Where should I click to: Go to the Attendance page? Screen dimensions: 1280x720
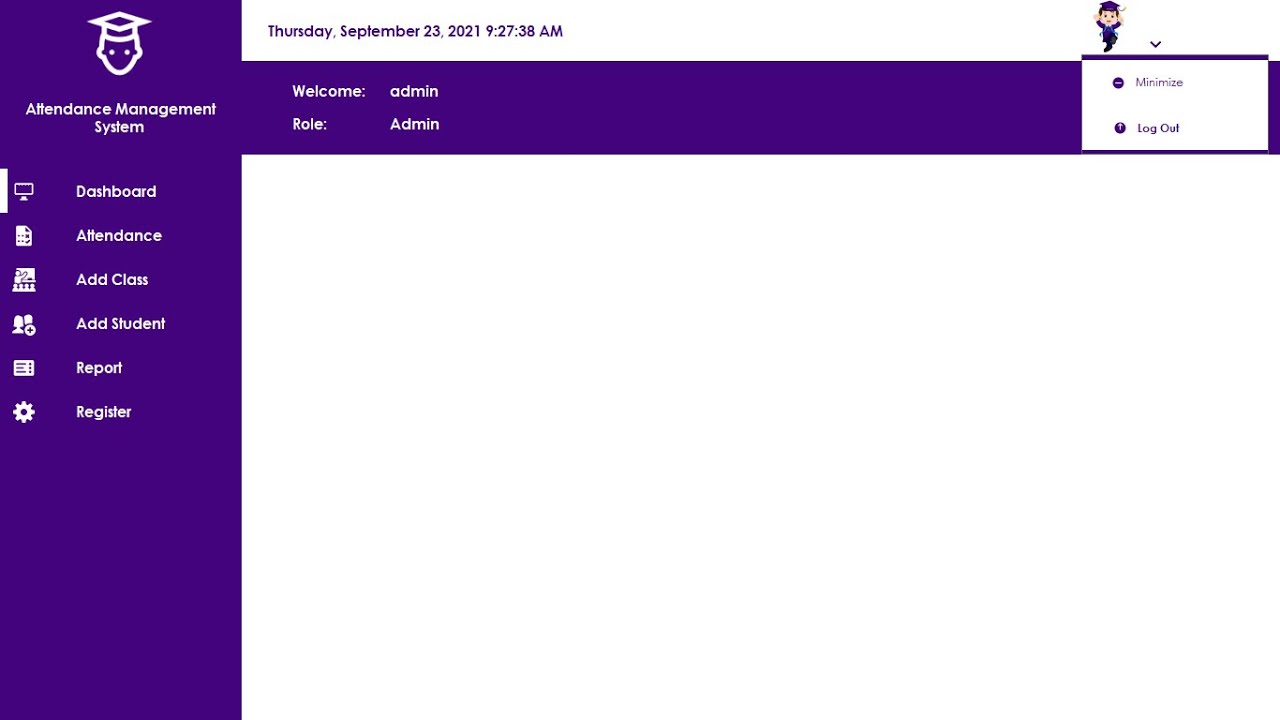coord(120,235)
